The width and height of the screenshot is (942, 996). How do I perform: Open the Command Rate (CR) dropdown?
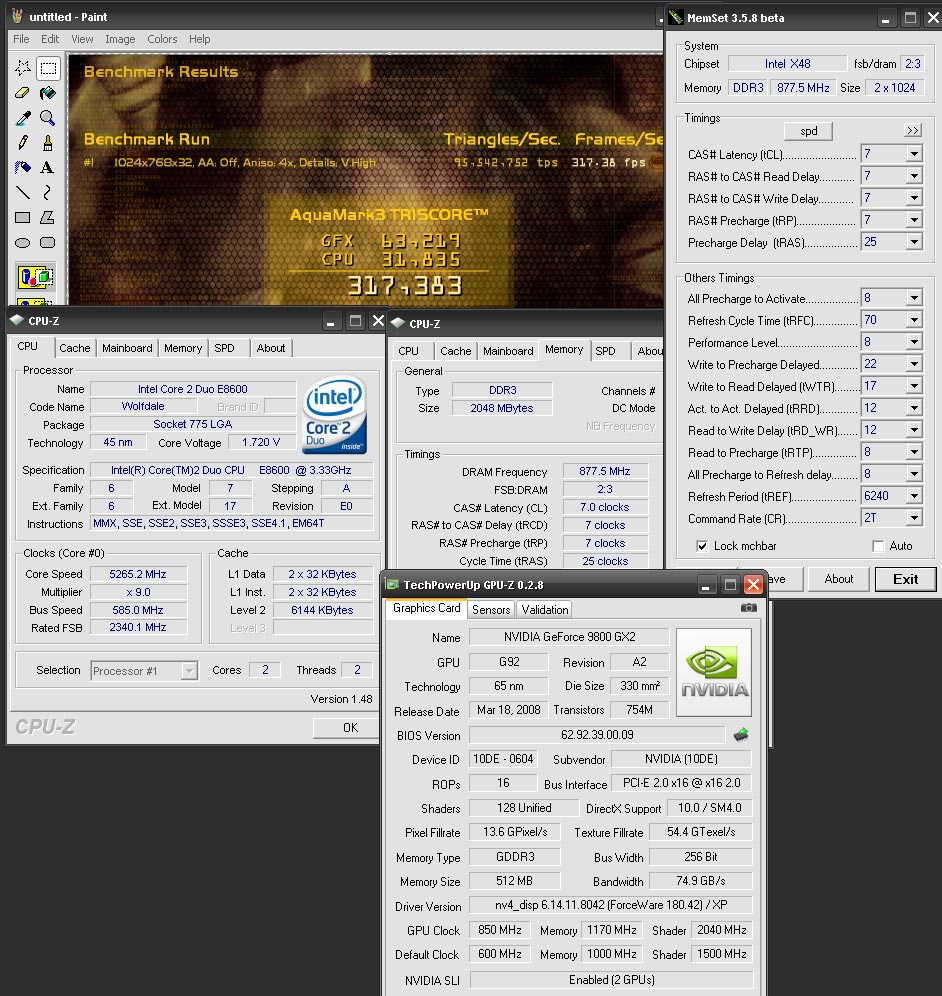point(913,518)
